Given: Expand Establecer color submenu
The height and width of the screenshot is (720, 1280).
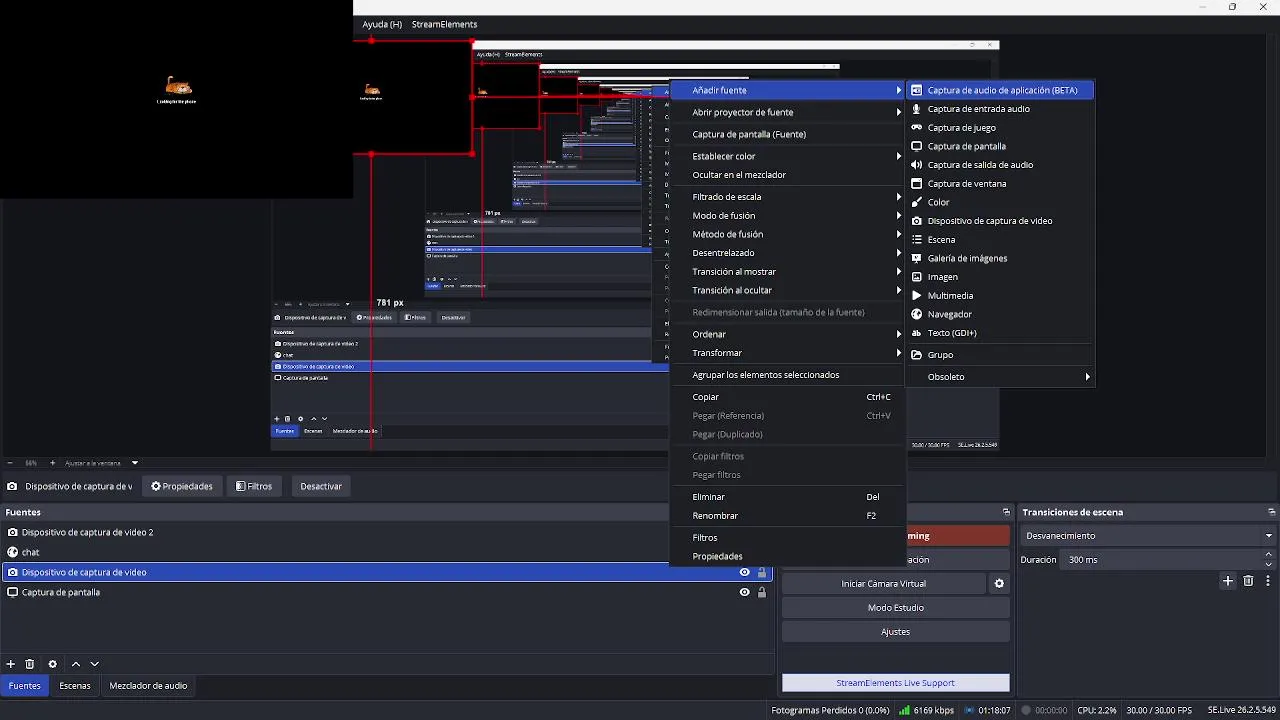Looking at the screenshot, I should 788,156.
